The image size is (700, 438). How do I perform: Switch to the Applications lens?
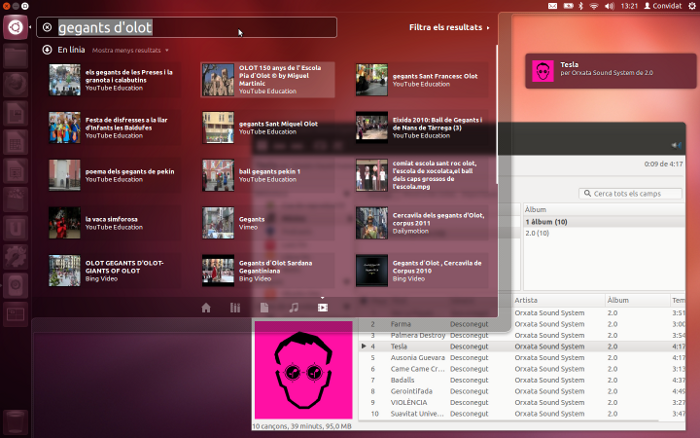[x=235, y=308]
